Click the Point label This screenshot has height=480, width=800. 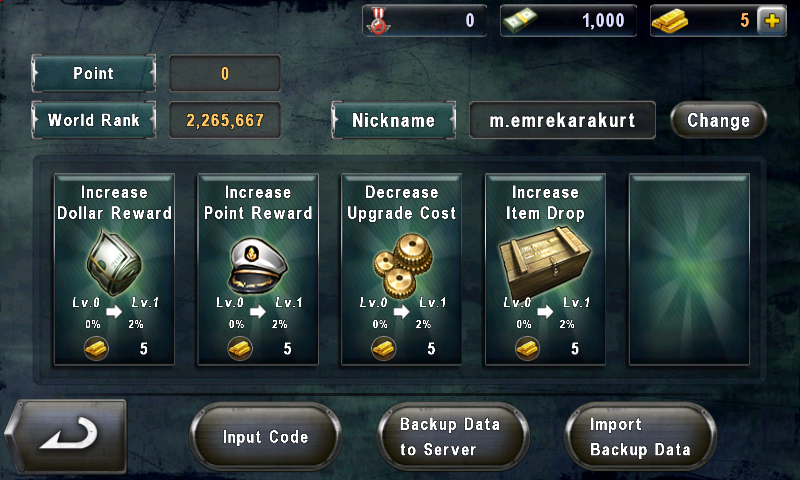pyautogui.click(x=93, y=73)
